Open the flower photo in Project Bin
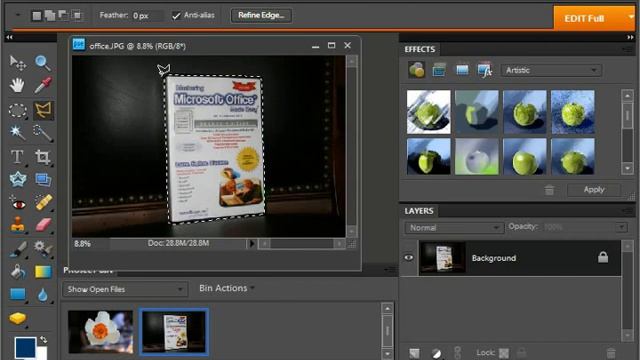Screen dimensions: 640x360 pyautogui.click(x=100, y=332)
